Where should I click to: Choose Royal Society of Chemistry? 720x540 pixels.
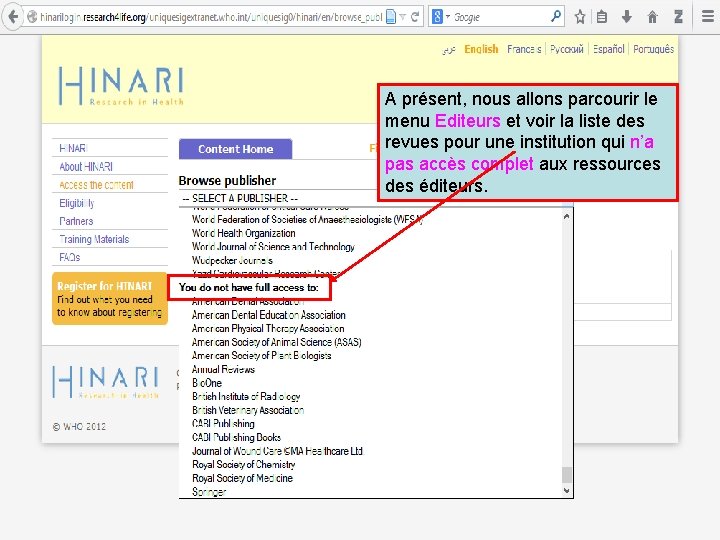tap(243, 464)
